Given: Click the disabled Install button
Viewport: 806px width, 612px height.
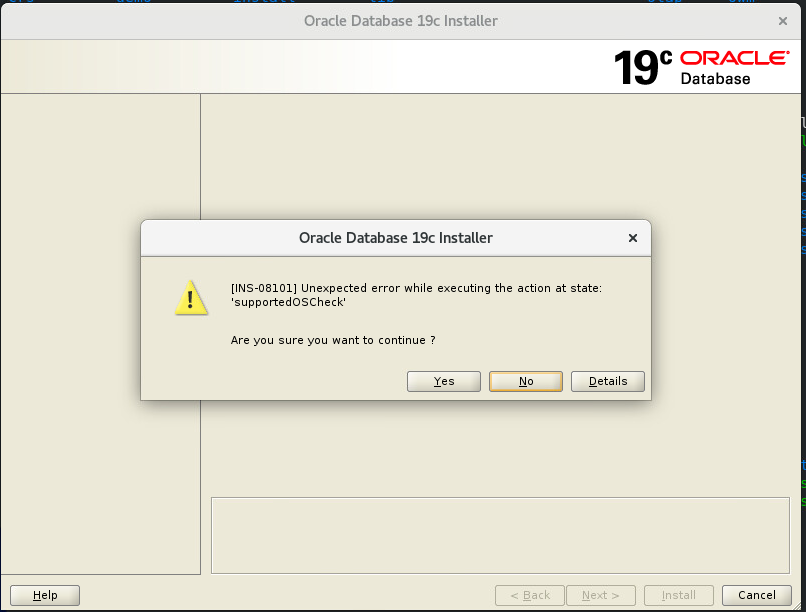Looking at the screenshot, I should (x=679, y=595).
